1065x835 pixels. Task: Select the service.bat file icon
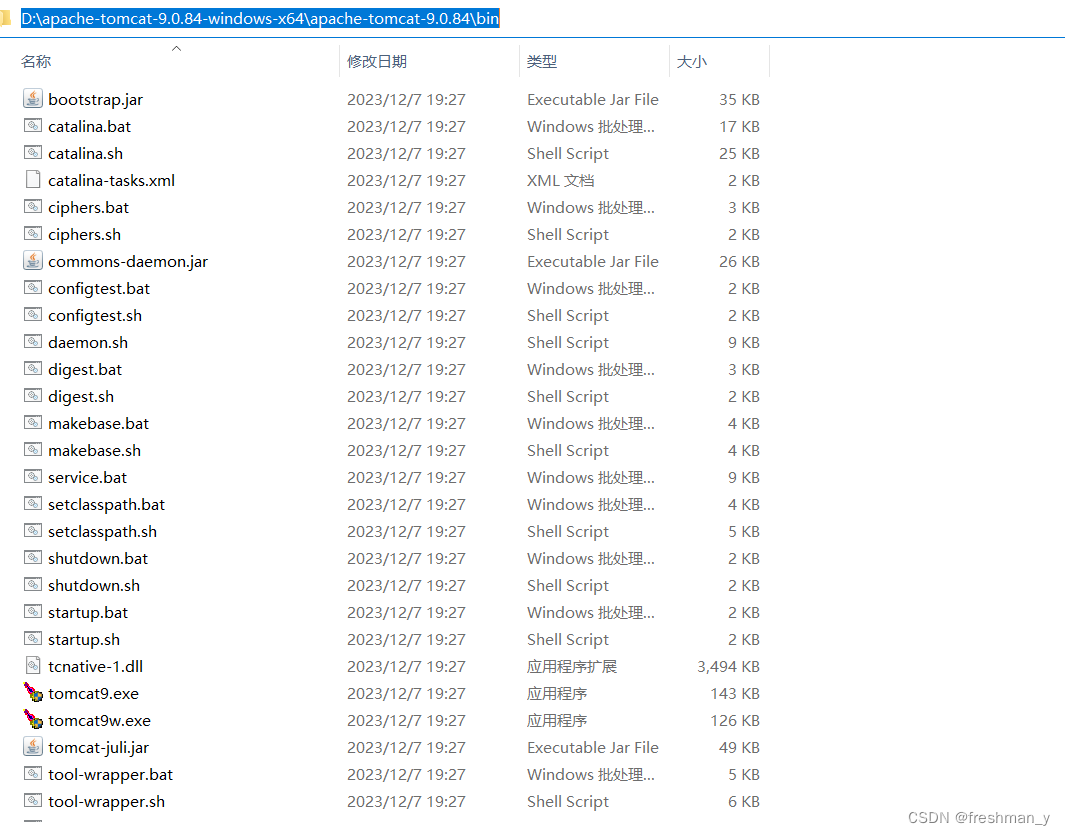[33, 477]
